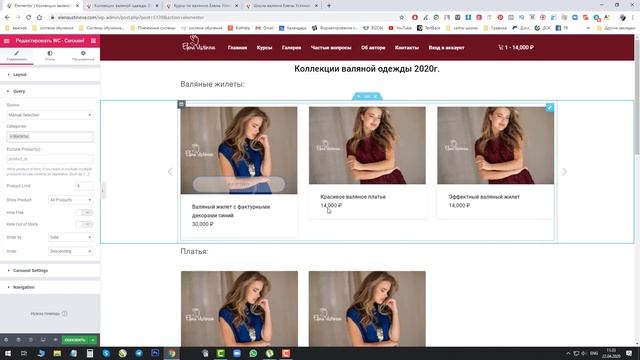Go to next carousel slide arrow

564,172
